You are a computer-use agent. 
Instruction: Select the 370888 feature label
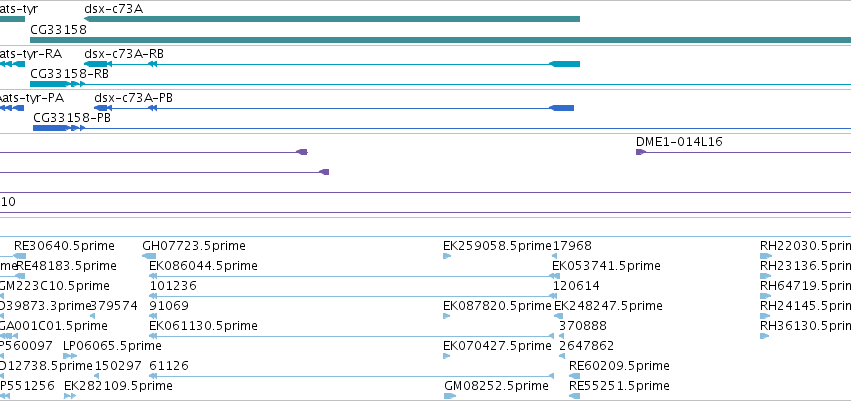pos(583,326)
